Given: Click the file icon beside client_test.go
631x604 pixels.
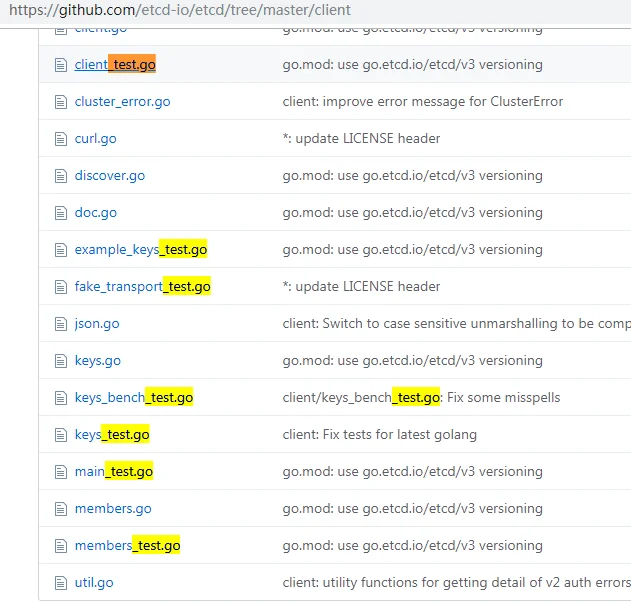Looking at the screenshot, I should pos(59,65).
